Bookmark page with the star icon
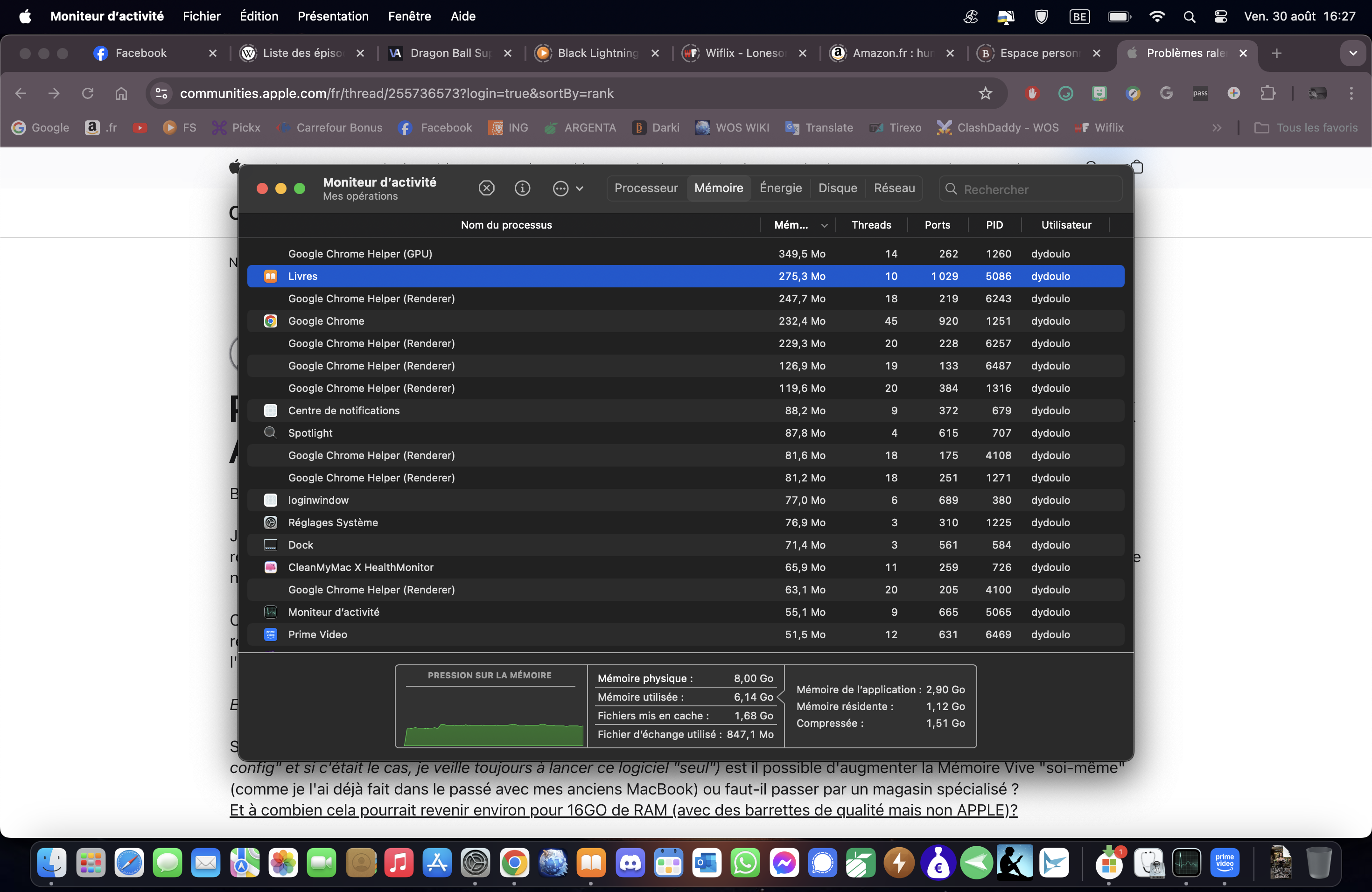Viewport: 1372px width, 892px height. click(x=985, y=93)
